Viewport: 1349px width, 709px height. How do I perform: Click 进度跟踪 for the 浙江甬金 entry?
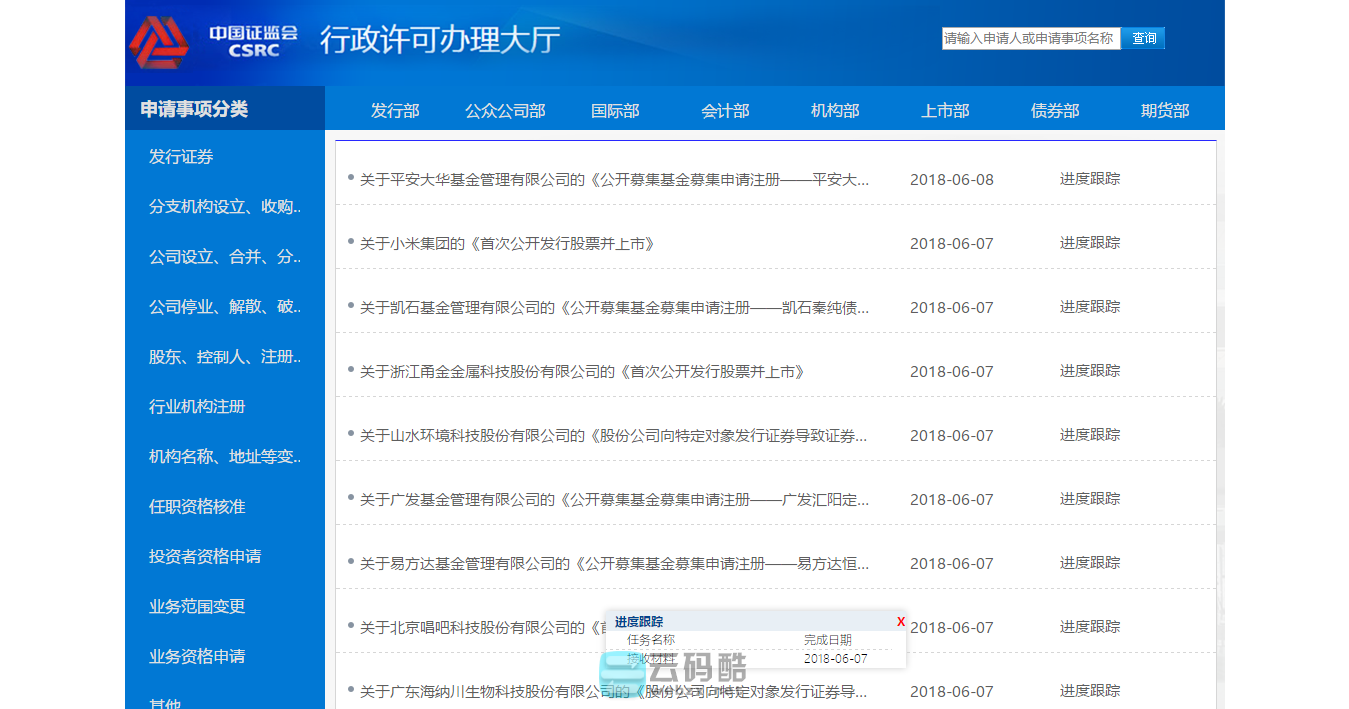click(x=1089, y=370)
